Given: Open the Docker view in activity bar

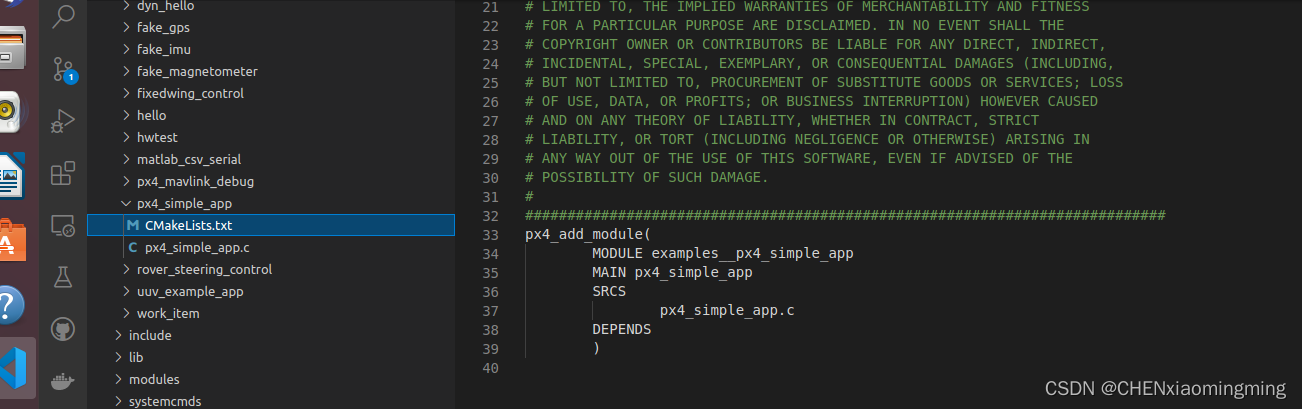Looking at the screenshot, I should [63, 381].
